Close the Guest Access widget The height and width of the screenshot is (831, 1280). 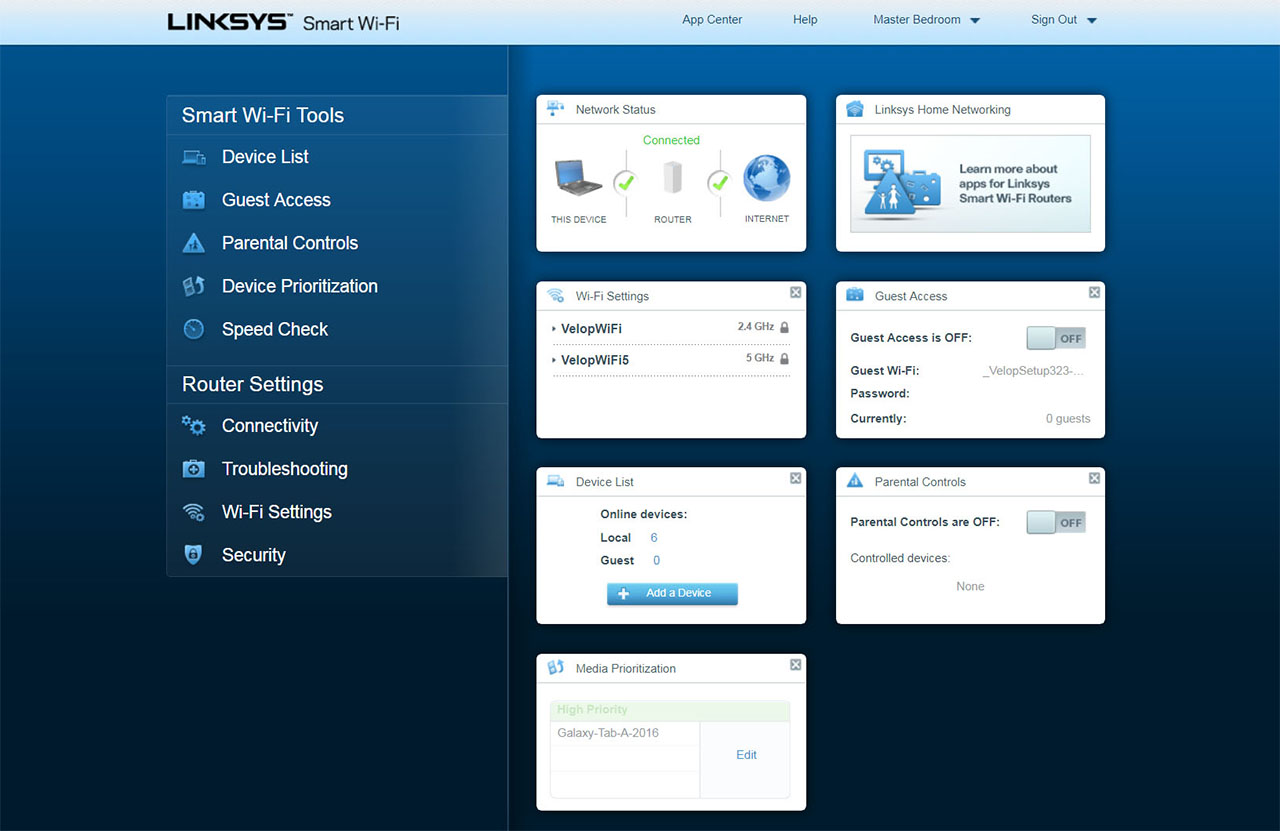coord(1094,292)
